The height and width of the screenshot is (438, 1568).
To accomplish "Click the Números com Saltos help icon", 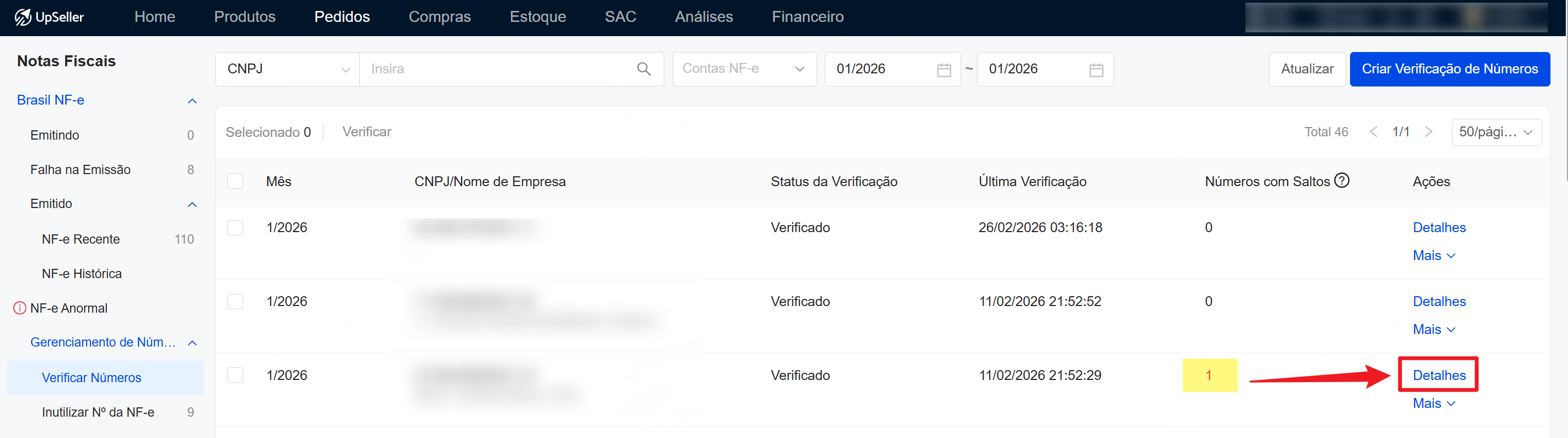I will (1342, 181).
